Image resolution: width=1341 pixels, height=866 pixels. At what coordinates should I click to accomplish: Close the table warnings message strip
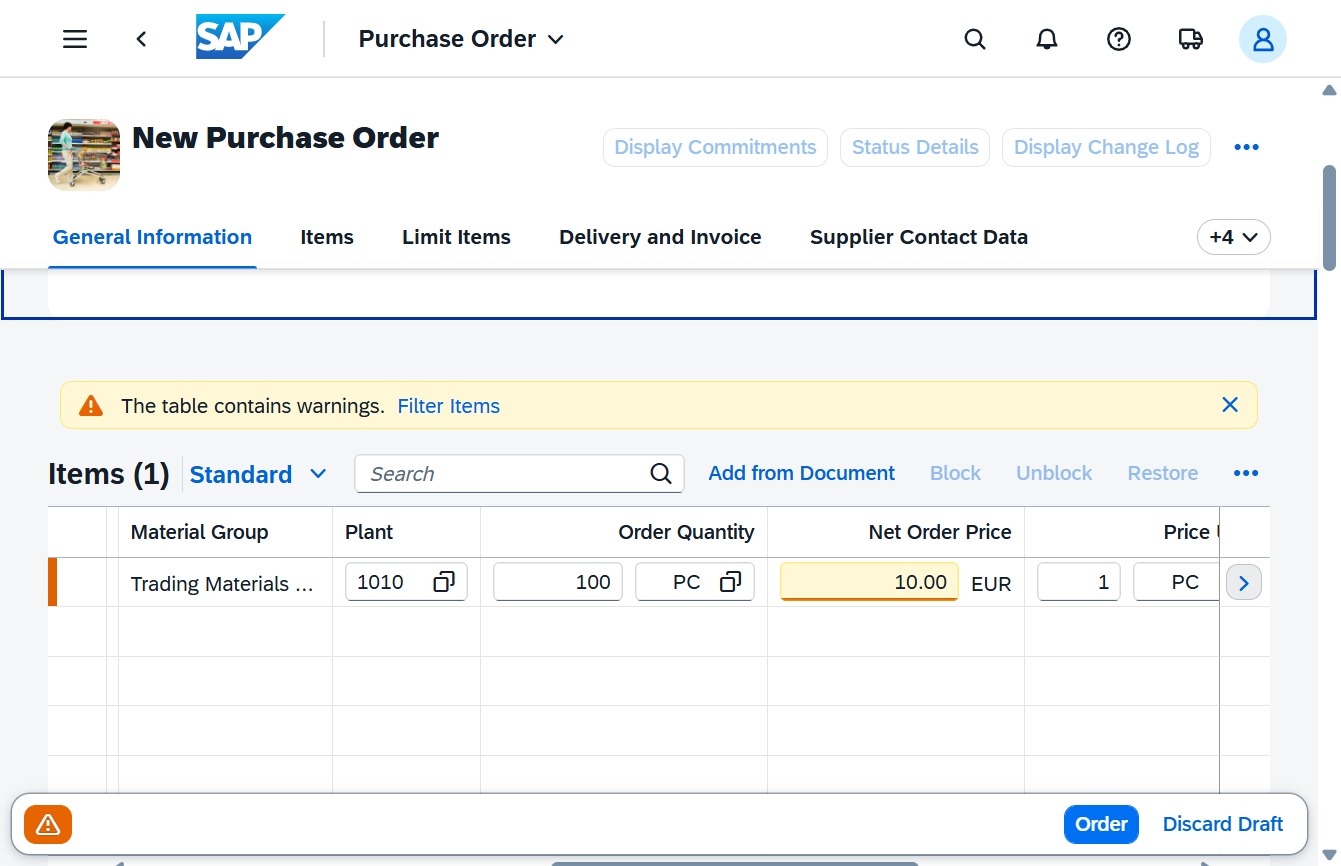[x=1230, y=405]
